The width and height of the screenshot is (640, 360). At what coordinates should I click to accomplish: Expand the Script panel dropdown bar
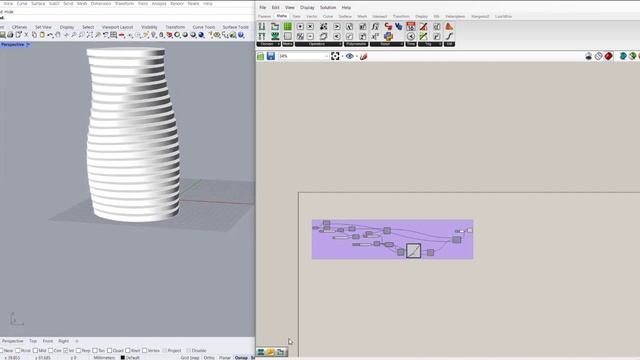pos(387,44)
